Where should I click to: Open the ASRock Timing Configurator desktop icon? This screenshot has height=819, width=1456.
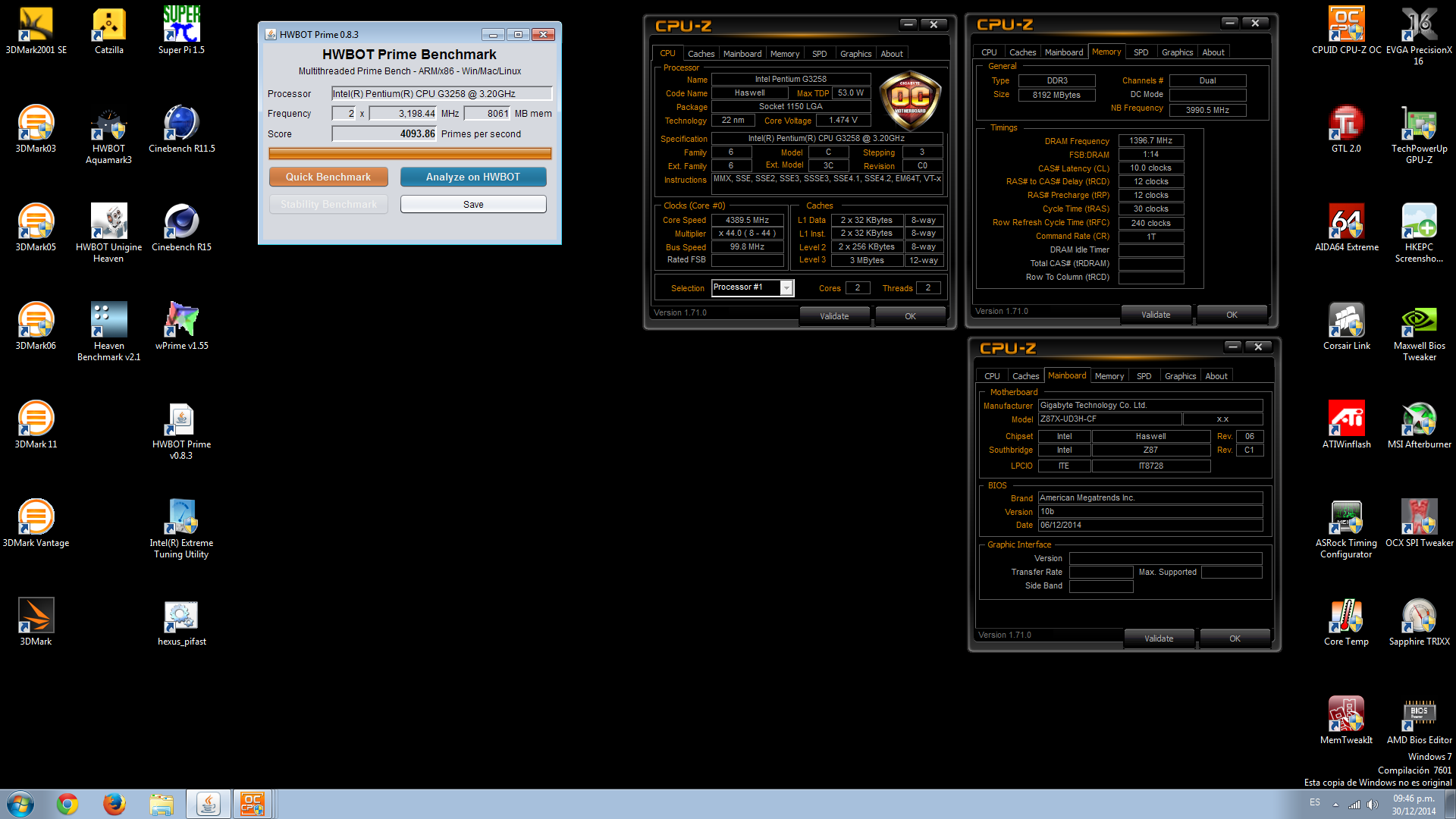(x=1346, y=529)
